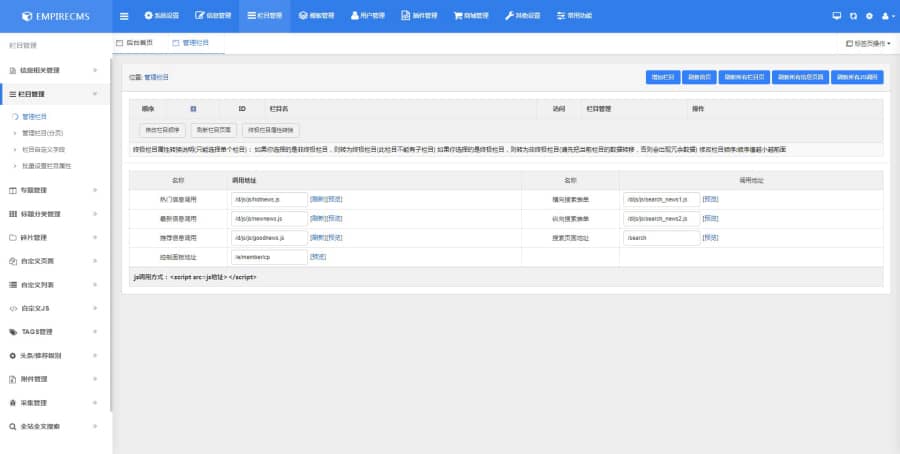The image size is (900, 454).
Task: Open 商城管理 shopping cart icon in top navigation
Action: pyautogui.click(x=458, y=15)
